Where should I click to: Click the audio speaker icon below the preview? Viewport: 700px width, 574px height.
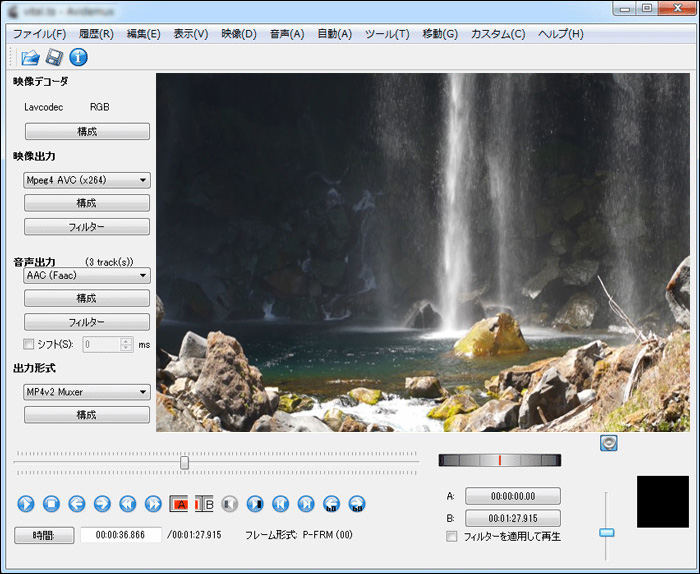tap(609, 443)
